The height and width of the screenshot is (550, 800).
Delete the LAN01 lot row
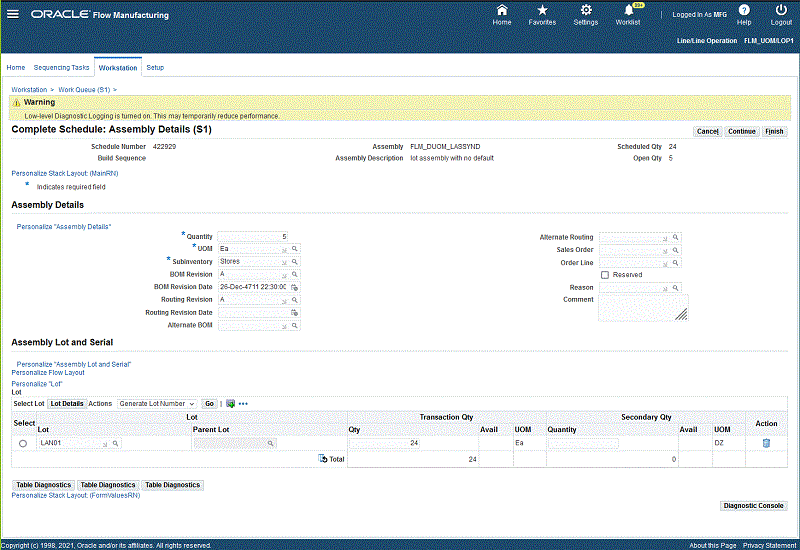766,443
